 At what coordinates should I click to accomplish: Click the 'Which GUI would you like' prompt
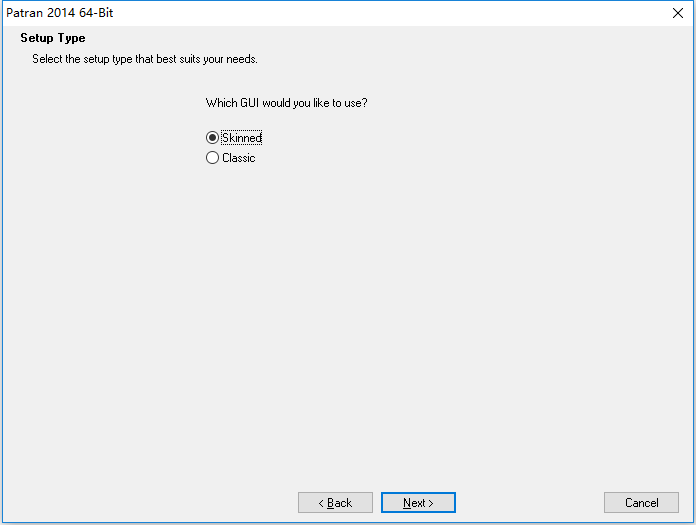pos(286,103)
